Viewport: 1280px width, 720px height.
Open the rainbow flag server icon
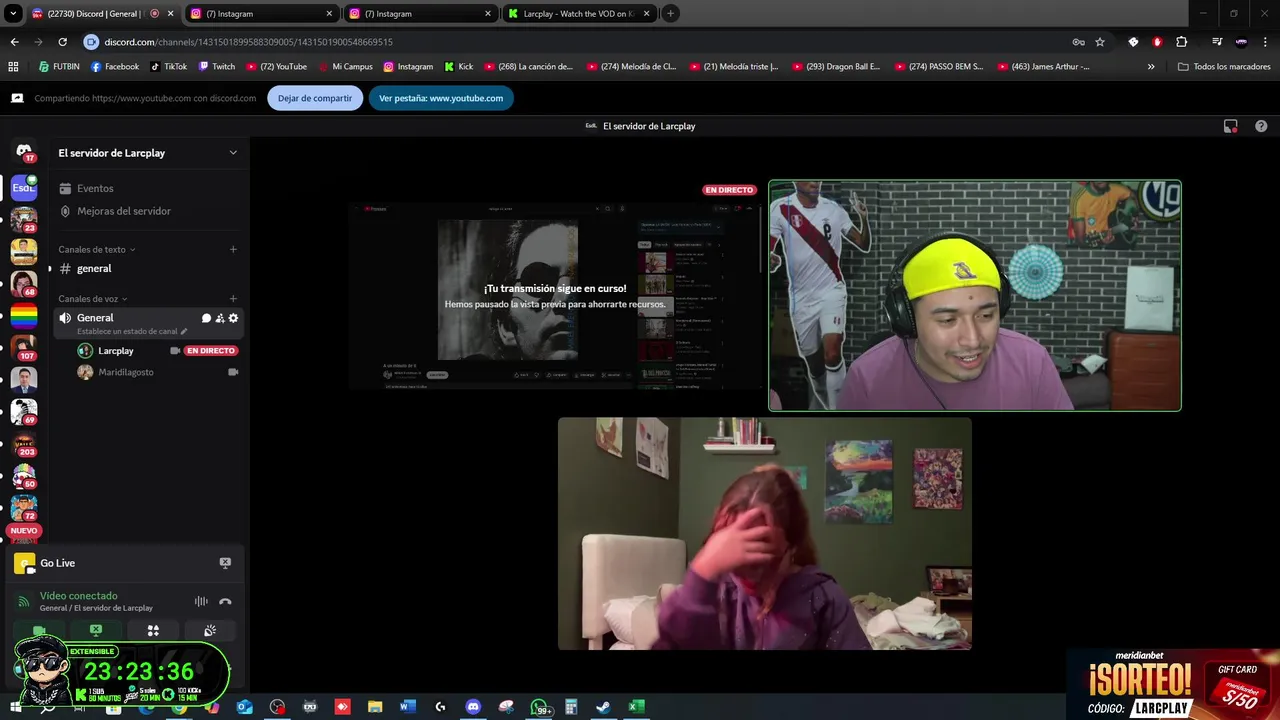tap(24, 317)
